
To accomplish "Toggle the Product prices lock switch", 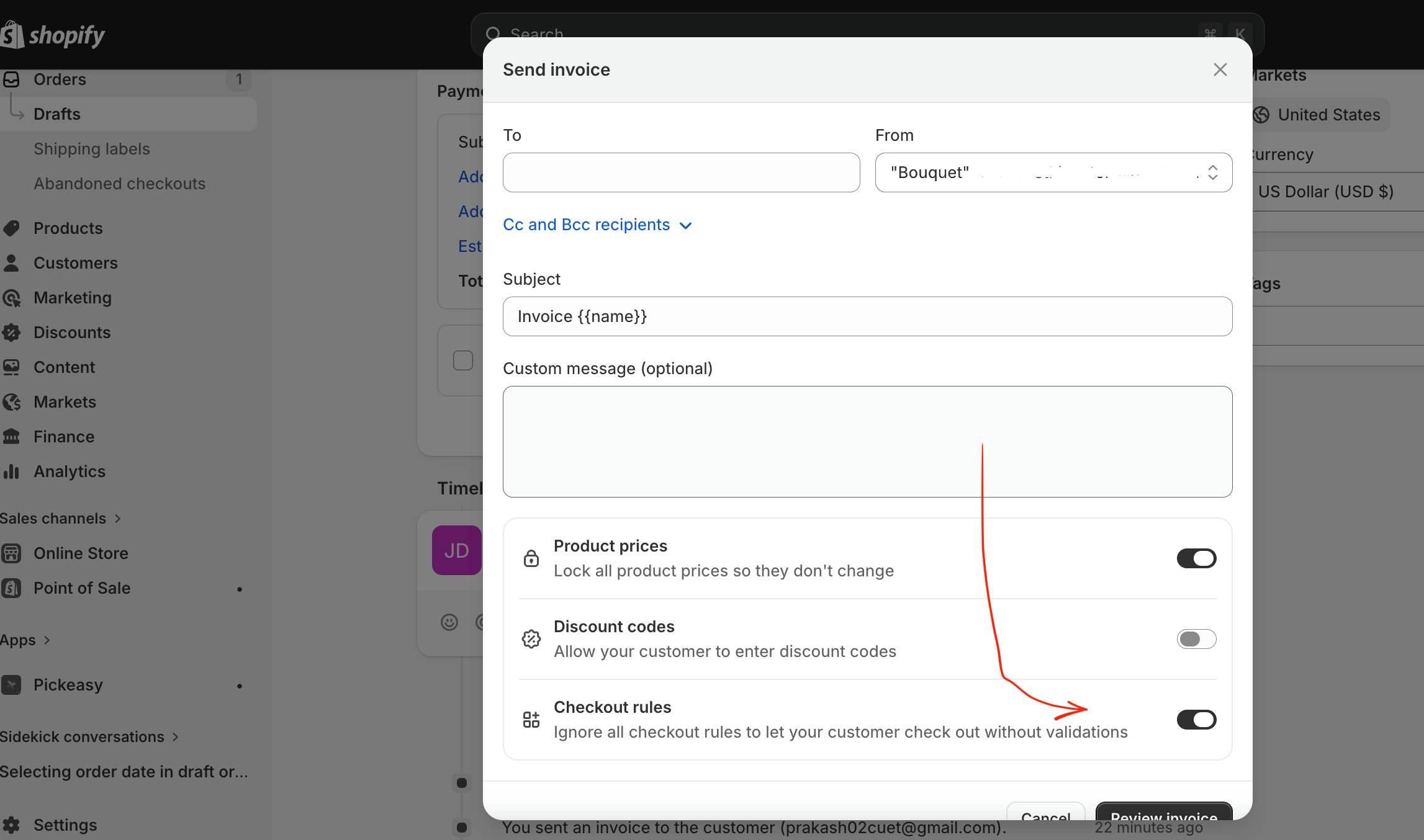I will click(1196, 558).
